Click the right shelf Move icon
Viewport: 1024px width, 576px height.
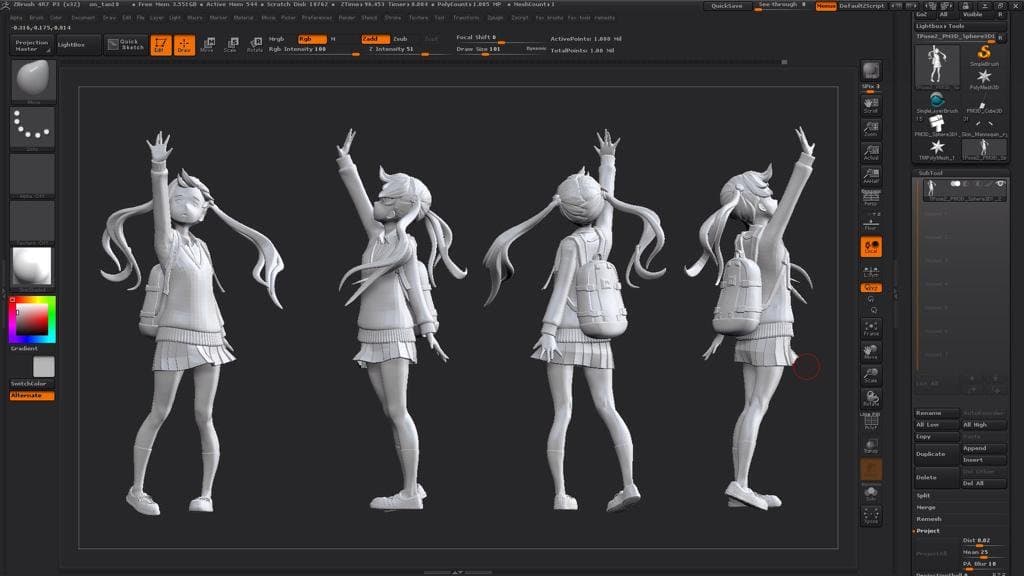[x=871, y=351]
